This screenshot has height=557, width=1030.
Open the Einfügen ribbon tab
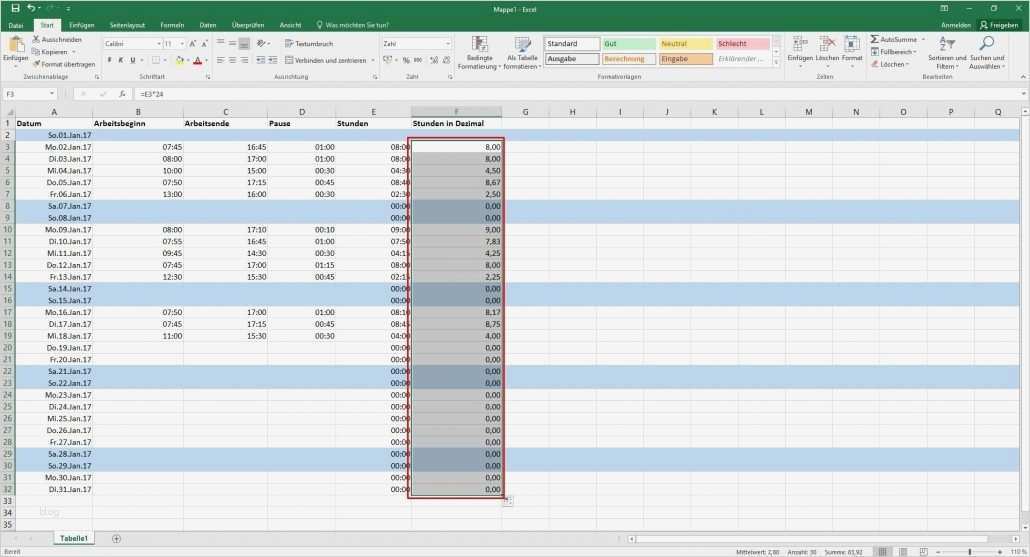pyautogui.click(x=81, y=25)
